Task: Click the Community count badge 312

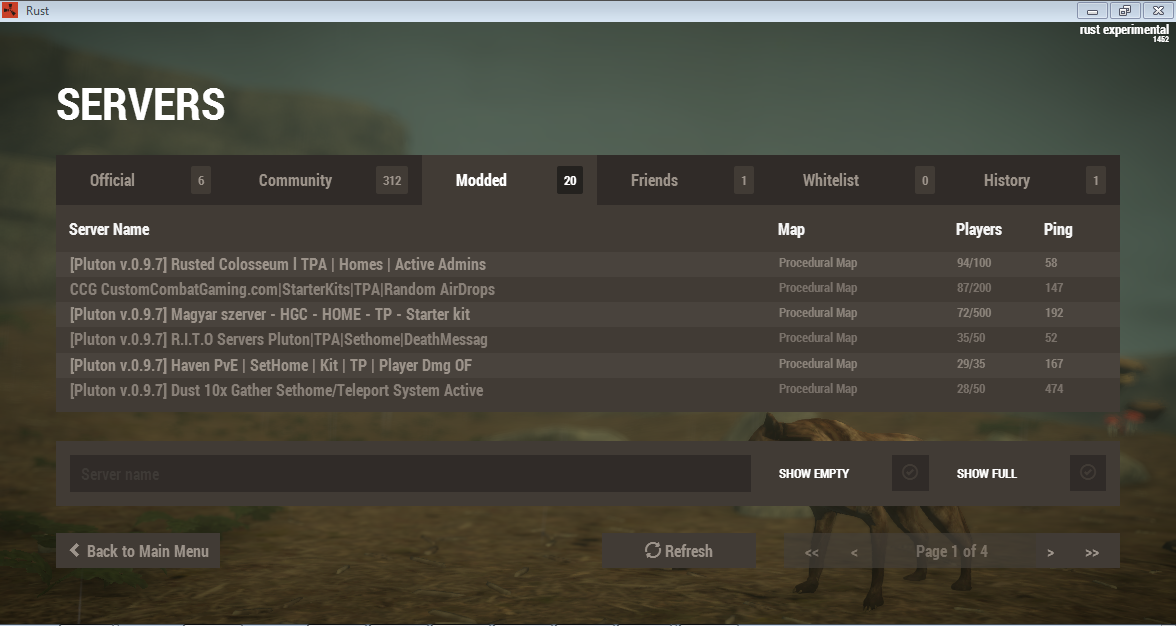Action: coord(392,180)
